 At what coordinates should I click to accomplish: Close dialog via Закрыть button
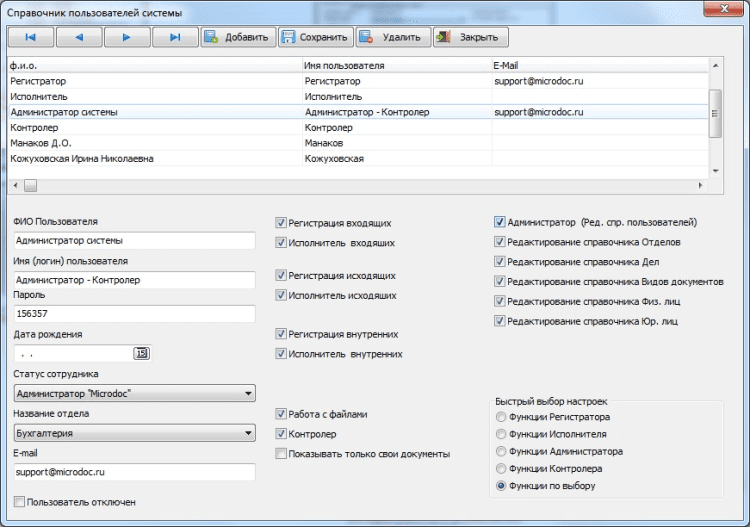click(471, 37)
